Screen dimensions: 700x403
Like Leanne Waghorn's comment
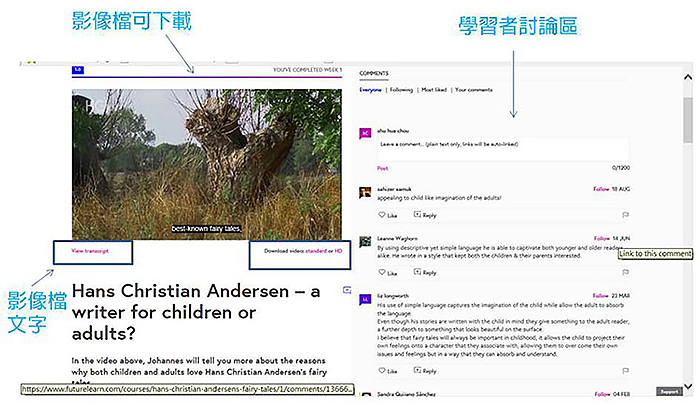coord(388,272)
